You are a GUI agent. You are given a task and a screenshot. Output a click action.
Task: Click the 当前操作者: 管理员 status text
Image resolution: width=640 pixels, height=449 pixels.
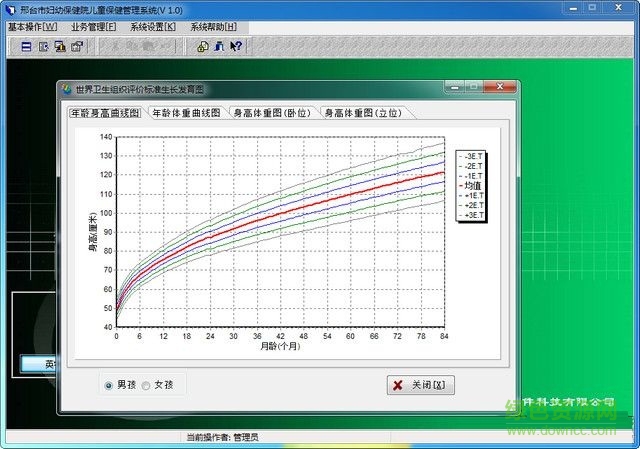222,438
